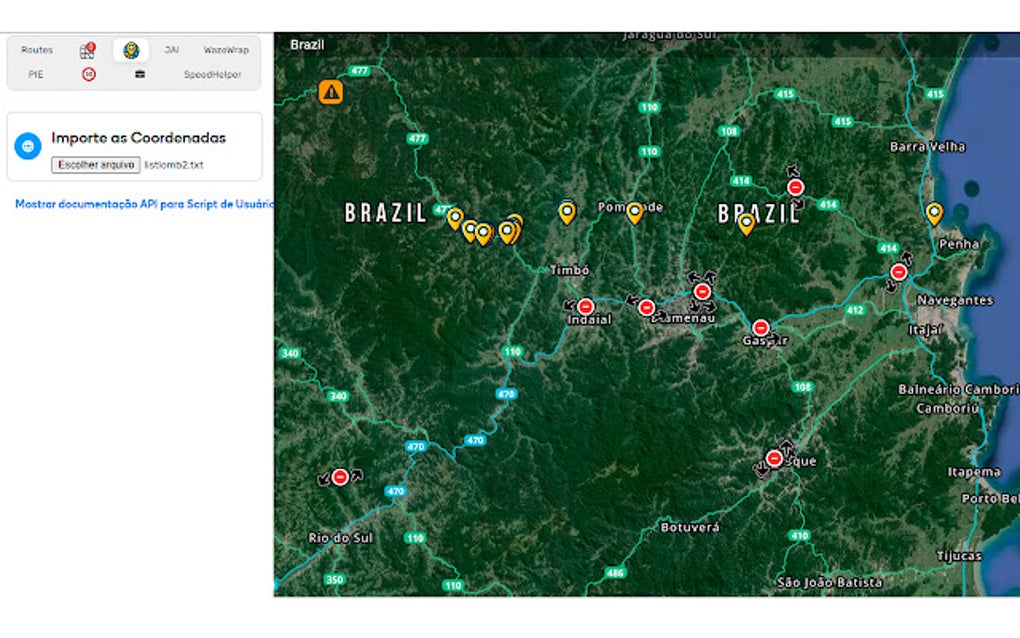
Task: Select the yellow pin marker near Penha
Action: [x=933, y=213]
